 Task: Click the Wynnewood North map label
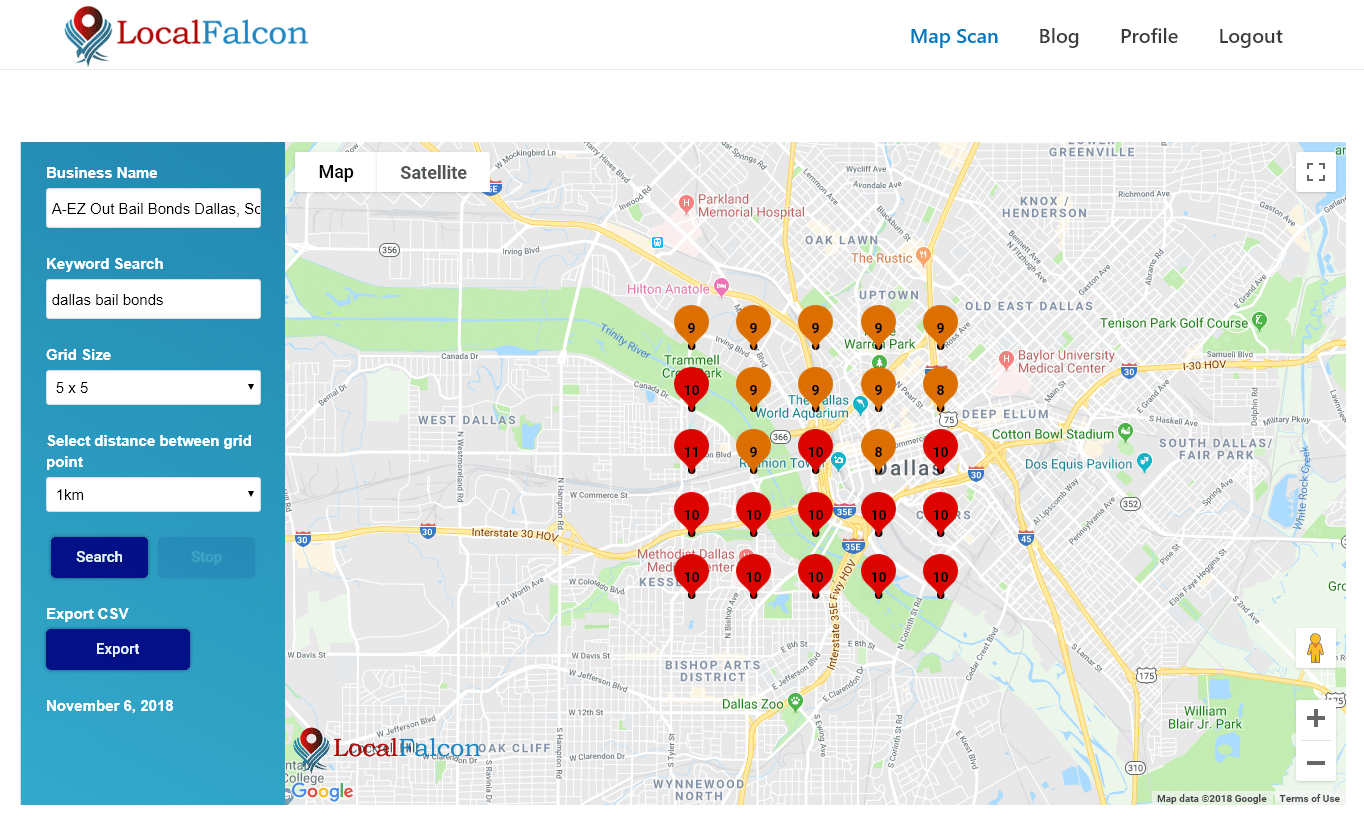pos(699,790)
